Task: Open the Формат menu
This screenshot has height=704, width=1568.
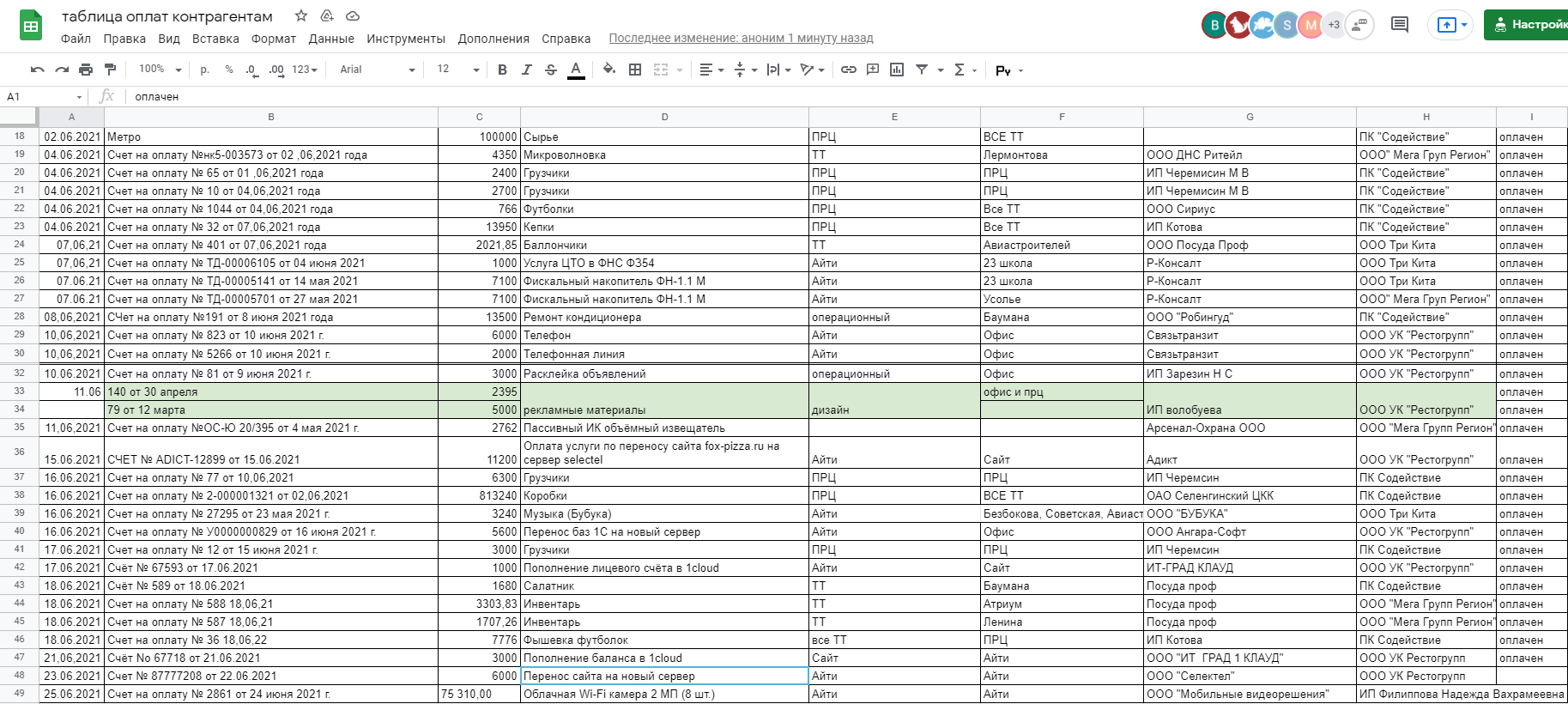Action: 274,39
